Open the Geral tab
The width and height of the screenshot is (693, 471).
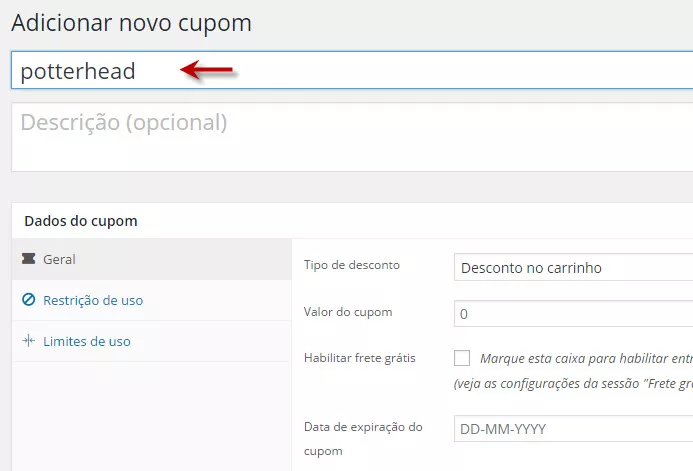(x=152, y=259)
